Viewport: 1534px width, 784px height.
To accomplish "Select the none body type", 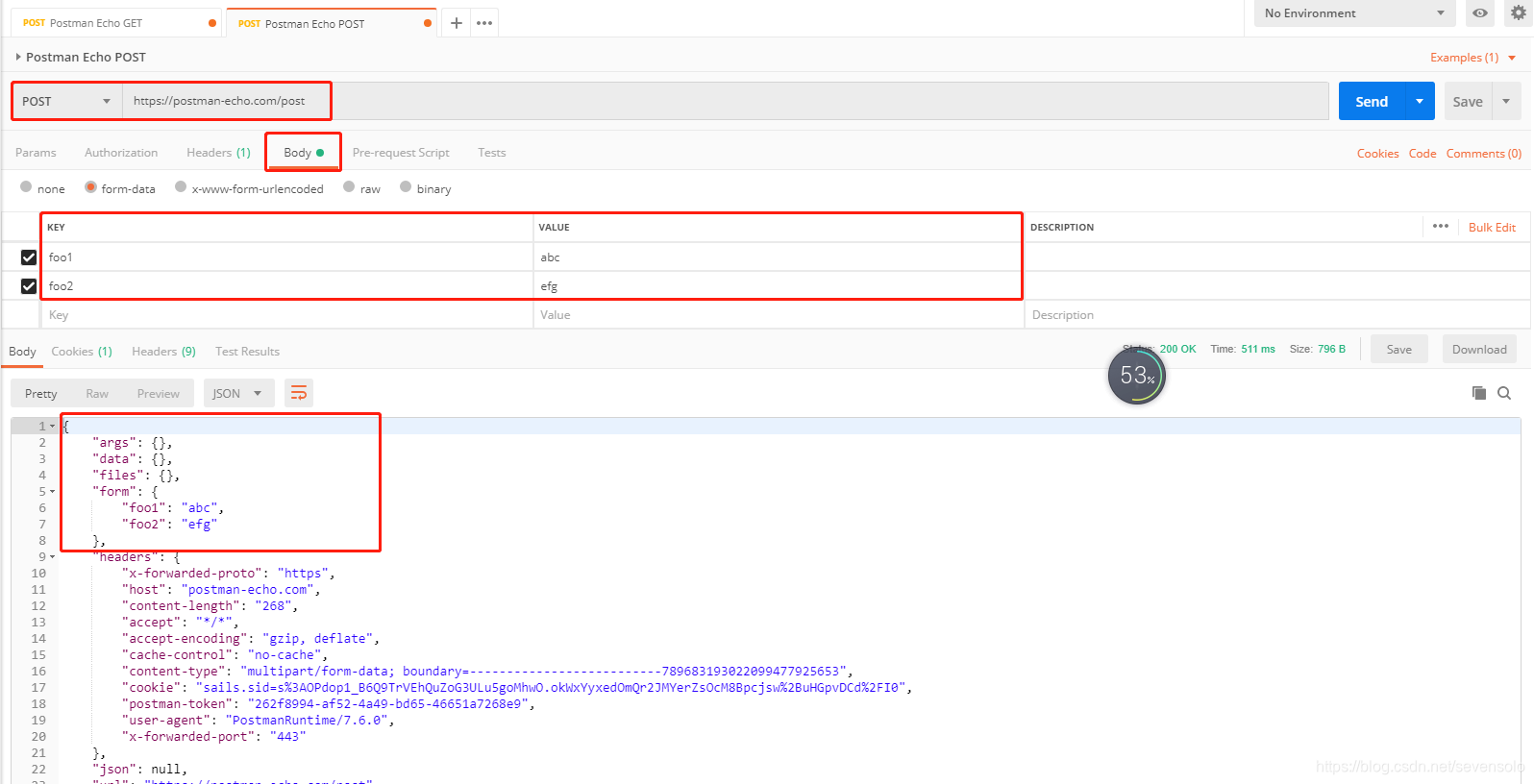I will [26, 187].
